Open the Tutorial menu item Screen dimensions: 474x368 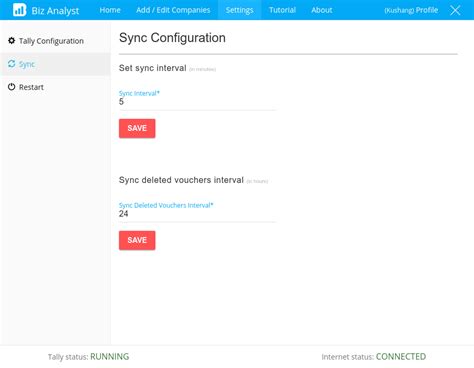pyautogui.click(x=282, y=10)
